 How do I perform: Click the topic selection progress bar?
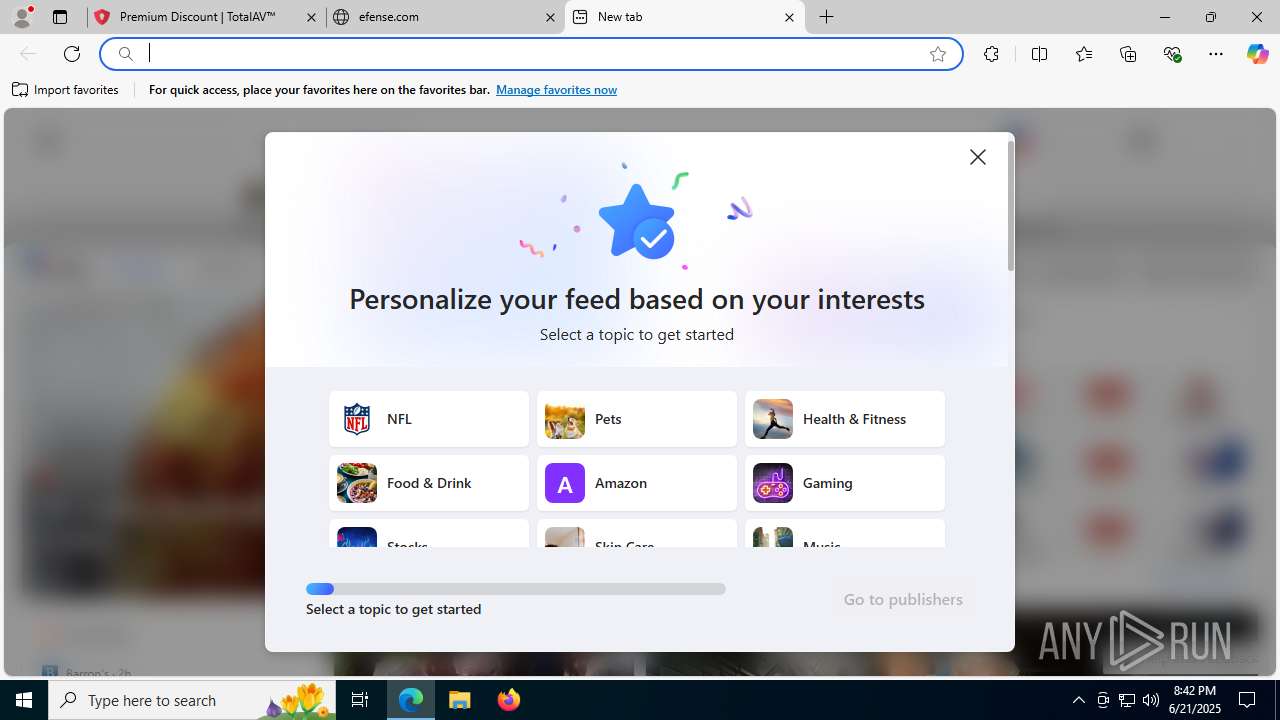pos(516,589)
